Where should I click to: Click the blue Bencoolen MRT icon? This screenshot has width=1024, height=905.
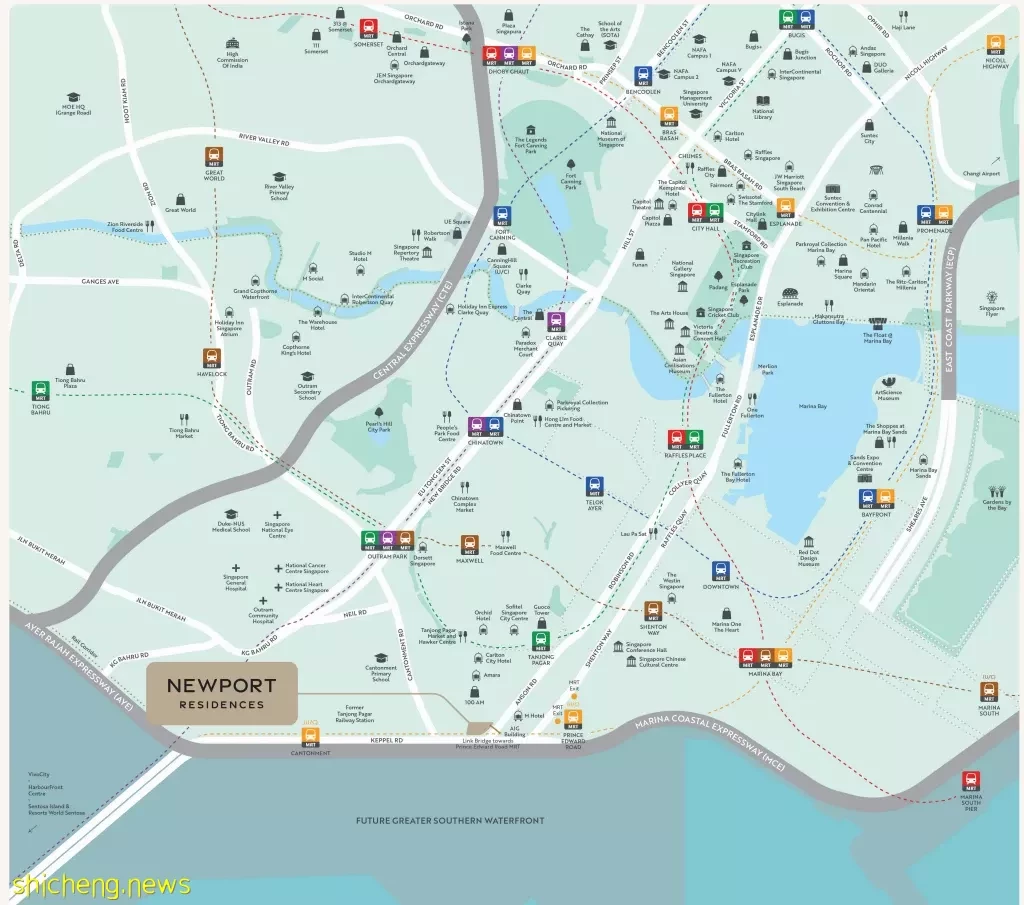pos(643,76)
